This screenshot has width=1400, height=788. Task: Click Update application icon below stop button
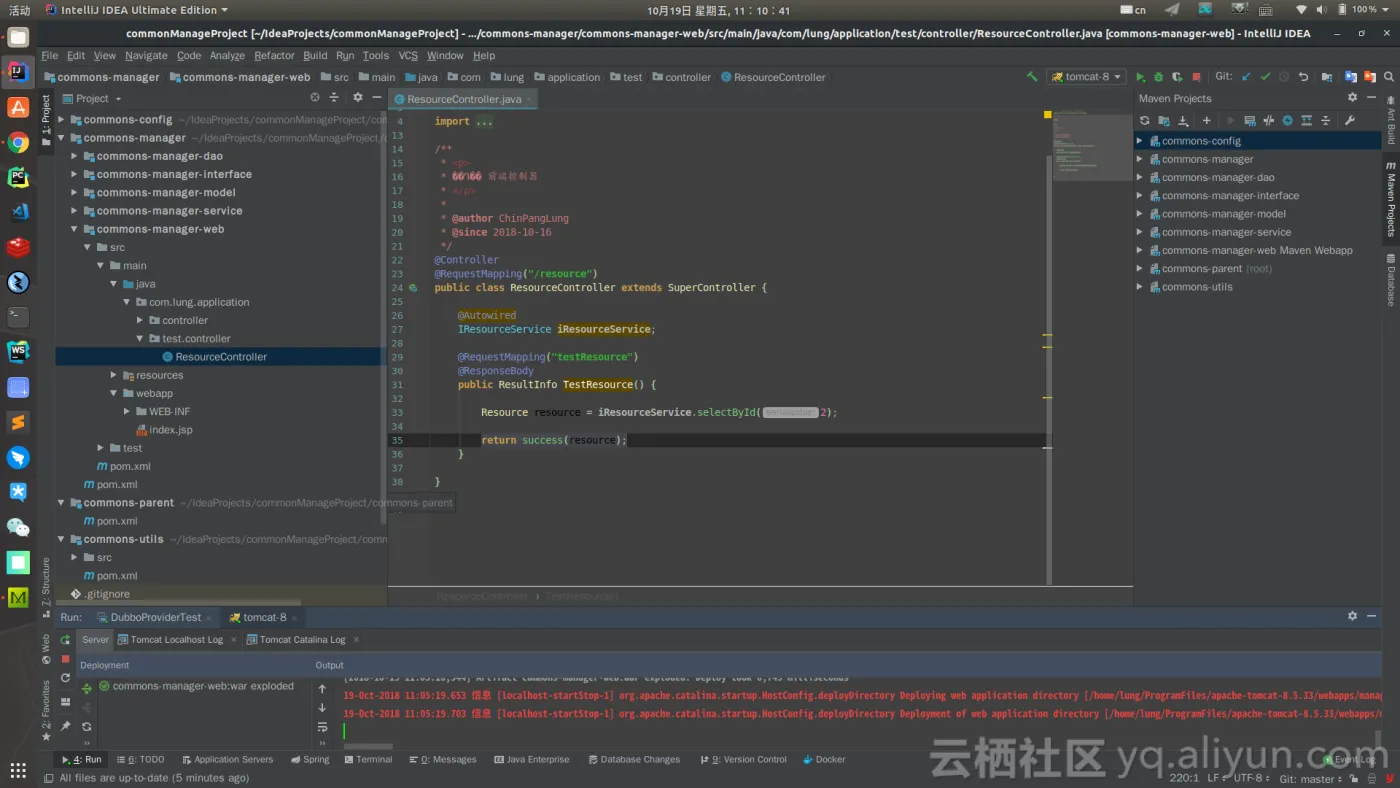[66, 678]
